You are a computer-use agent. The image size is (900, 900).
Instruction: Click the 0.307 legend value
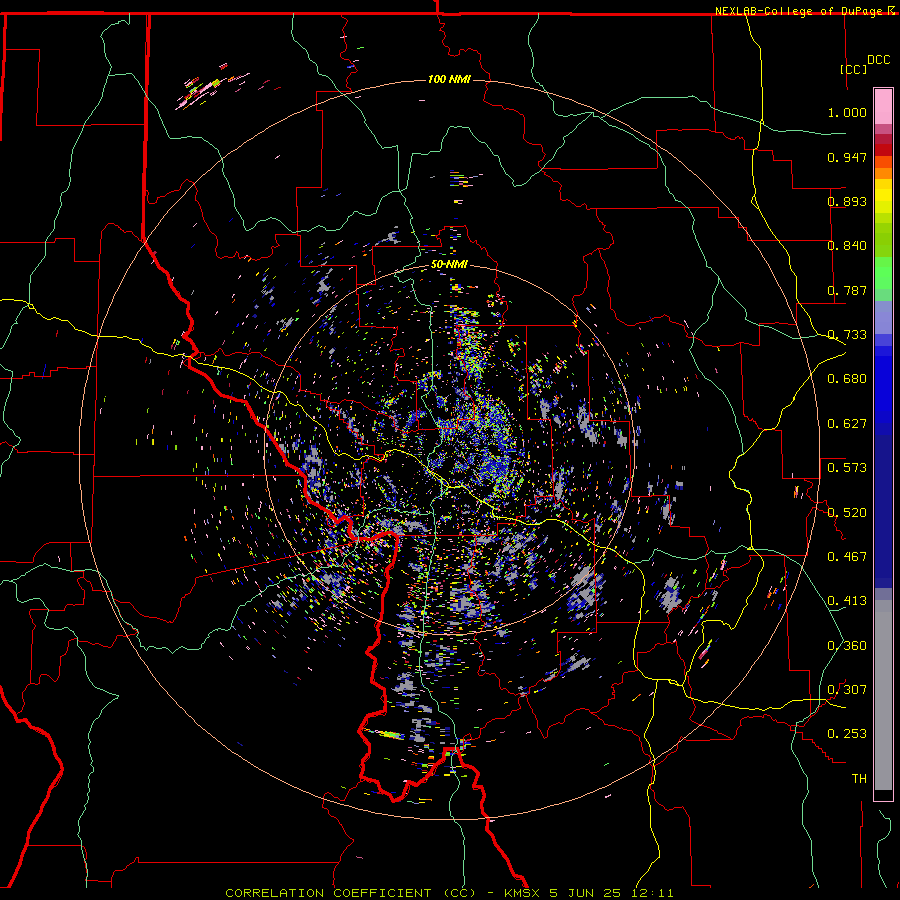tap(847, 690)
